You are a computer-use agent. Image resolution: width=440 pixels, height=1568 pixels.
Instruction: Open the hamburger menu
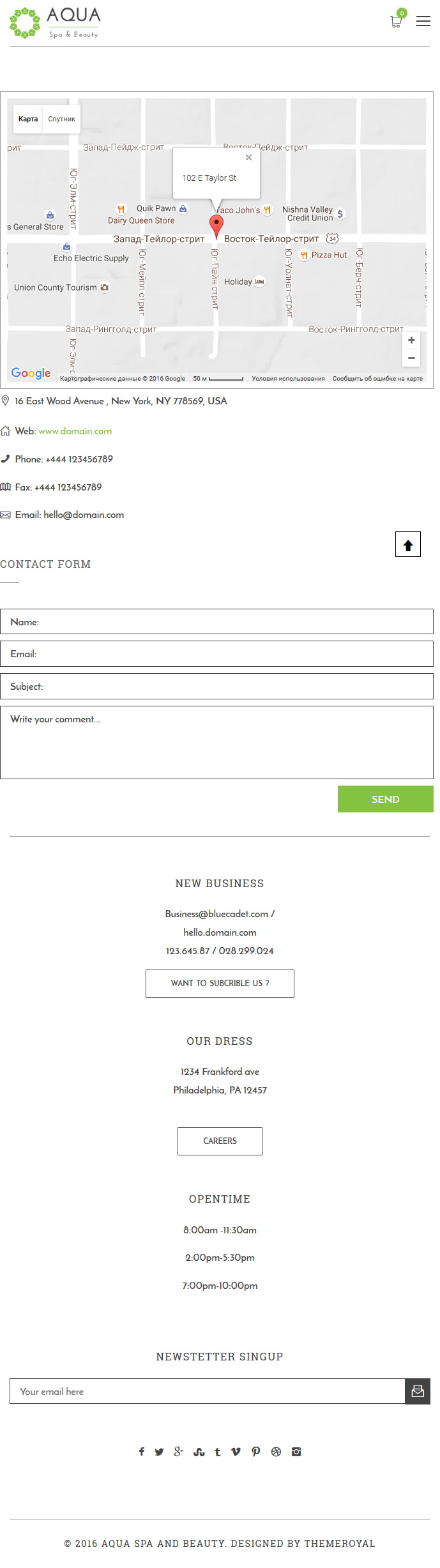point(423,21)
